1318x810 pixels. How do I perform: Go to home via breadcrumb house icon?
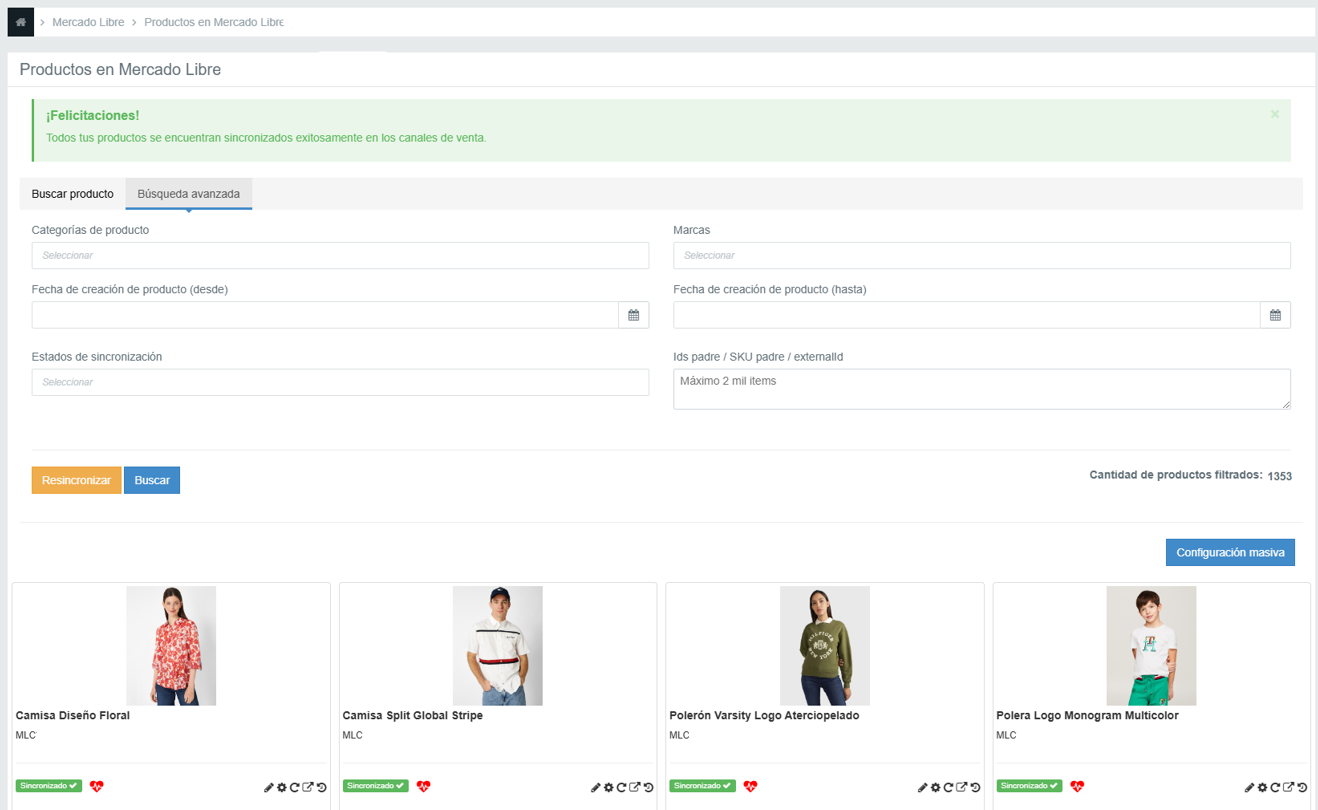(x=21, y=22)
